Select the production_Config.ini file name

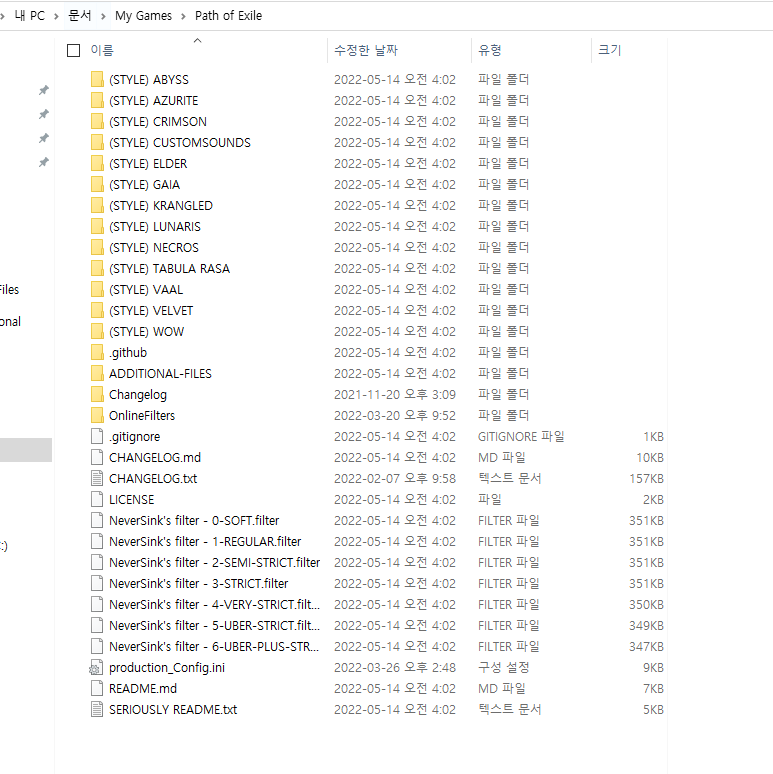click(167, 667)
